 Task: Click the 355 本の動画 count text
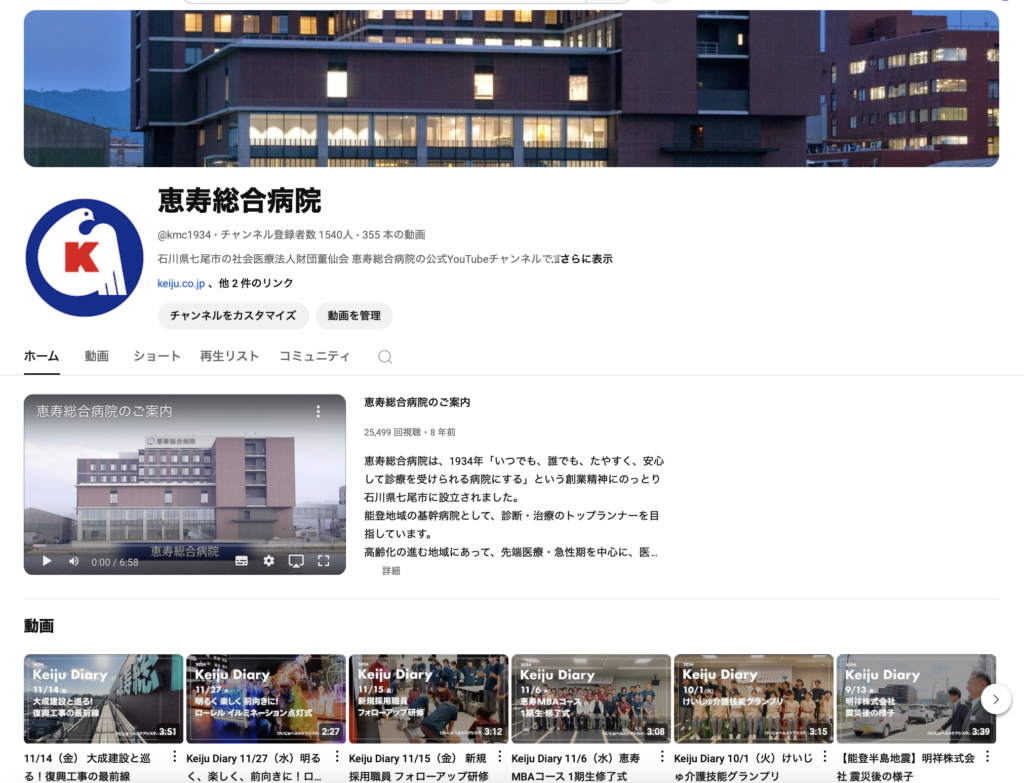coord(394,234)
